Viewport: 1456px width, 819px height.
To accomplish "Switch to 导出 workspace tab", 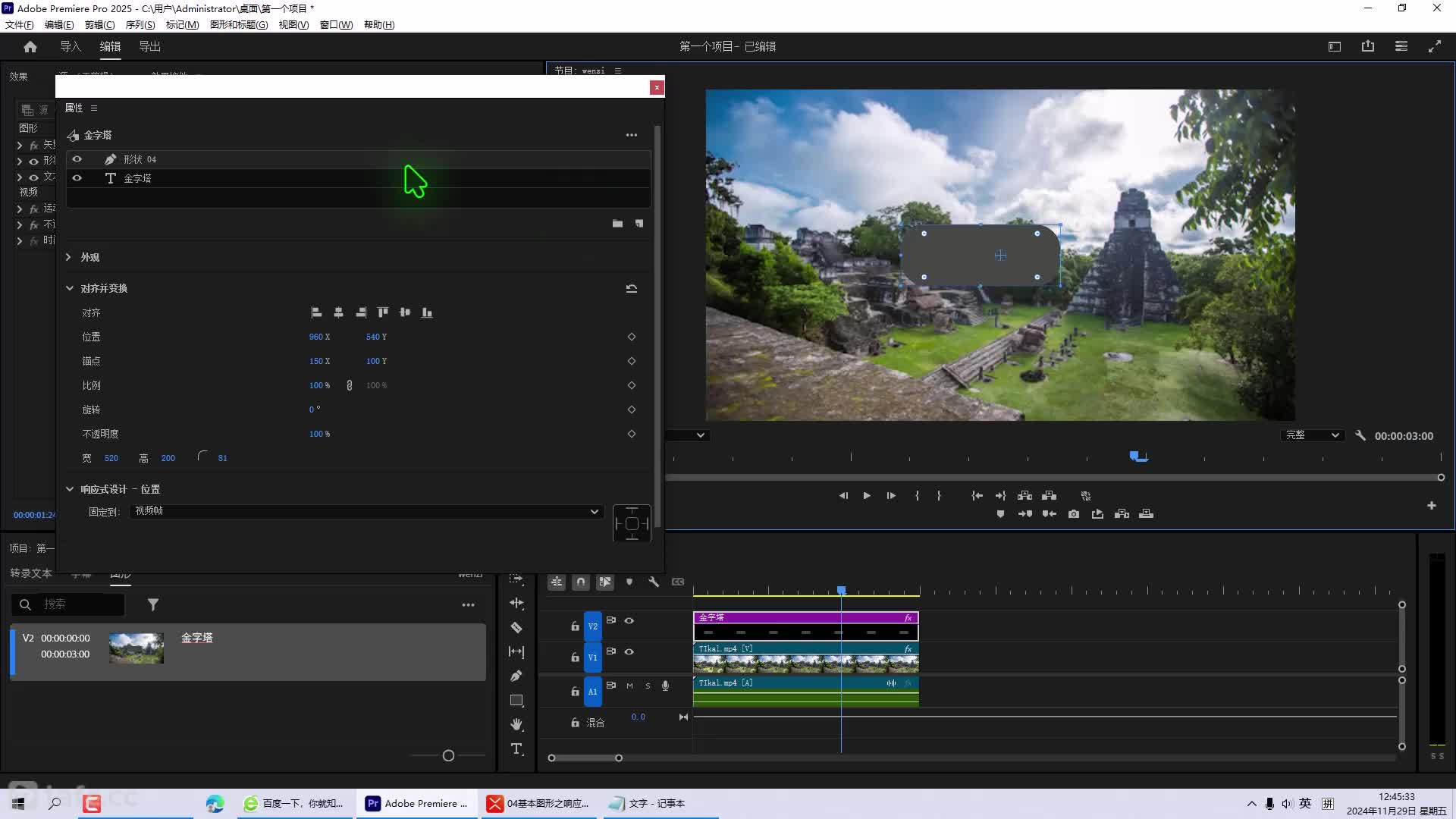I will (149, 46).
